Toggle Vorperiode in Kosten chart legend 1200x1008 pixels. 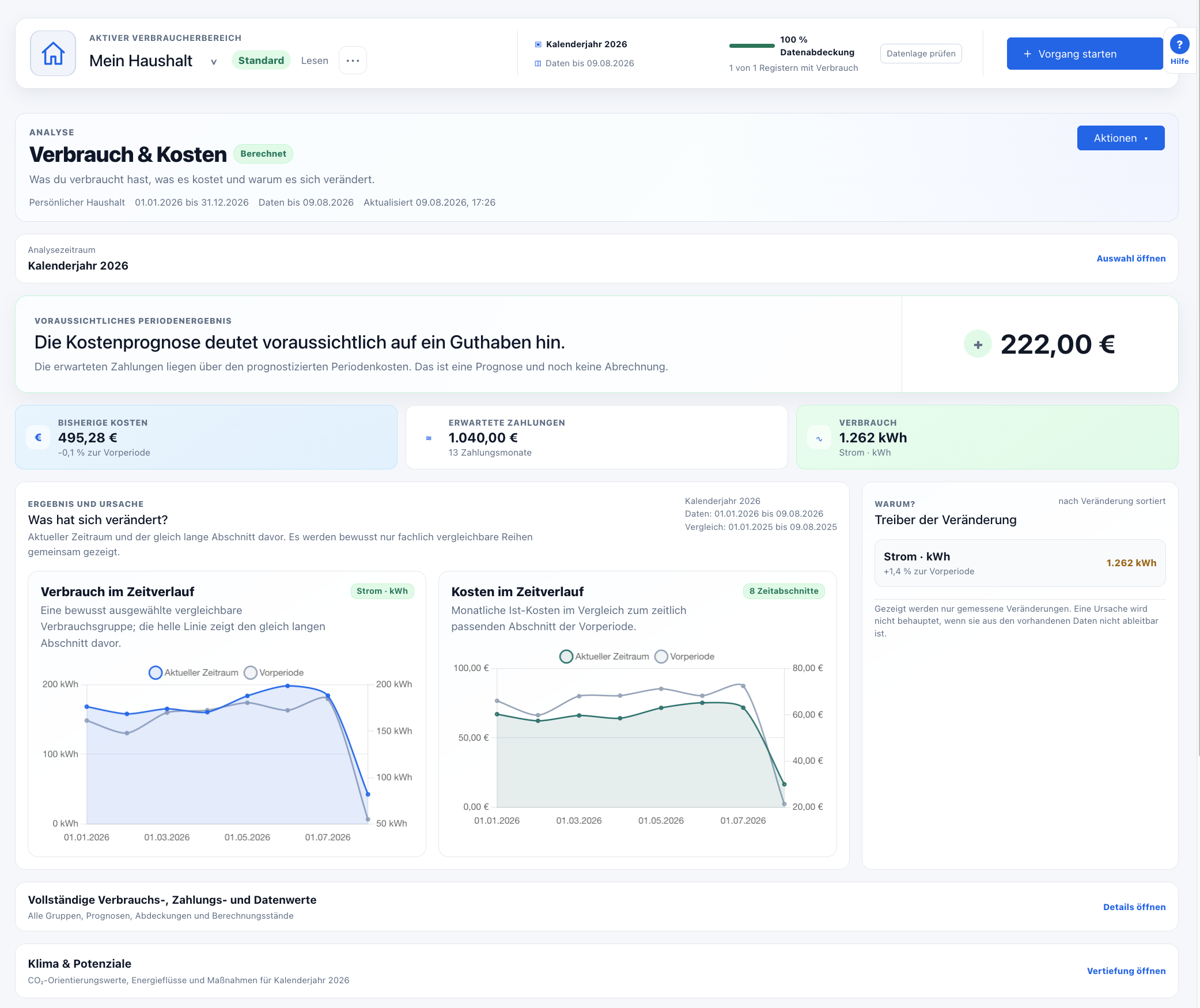(x=684, y=657)
